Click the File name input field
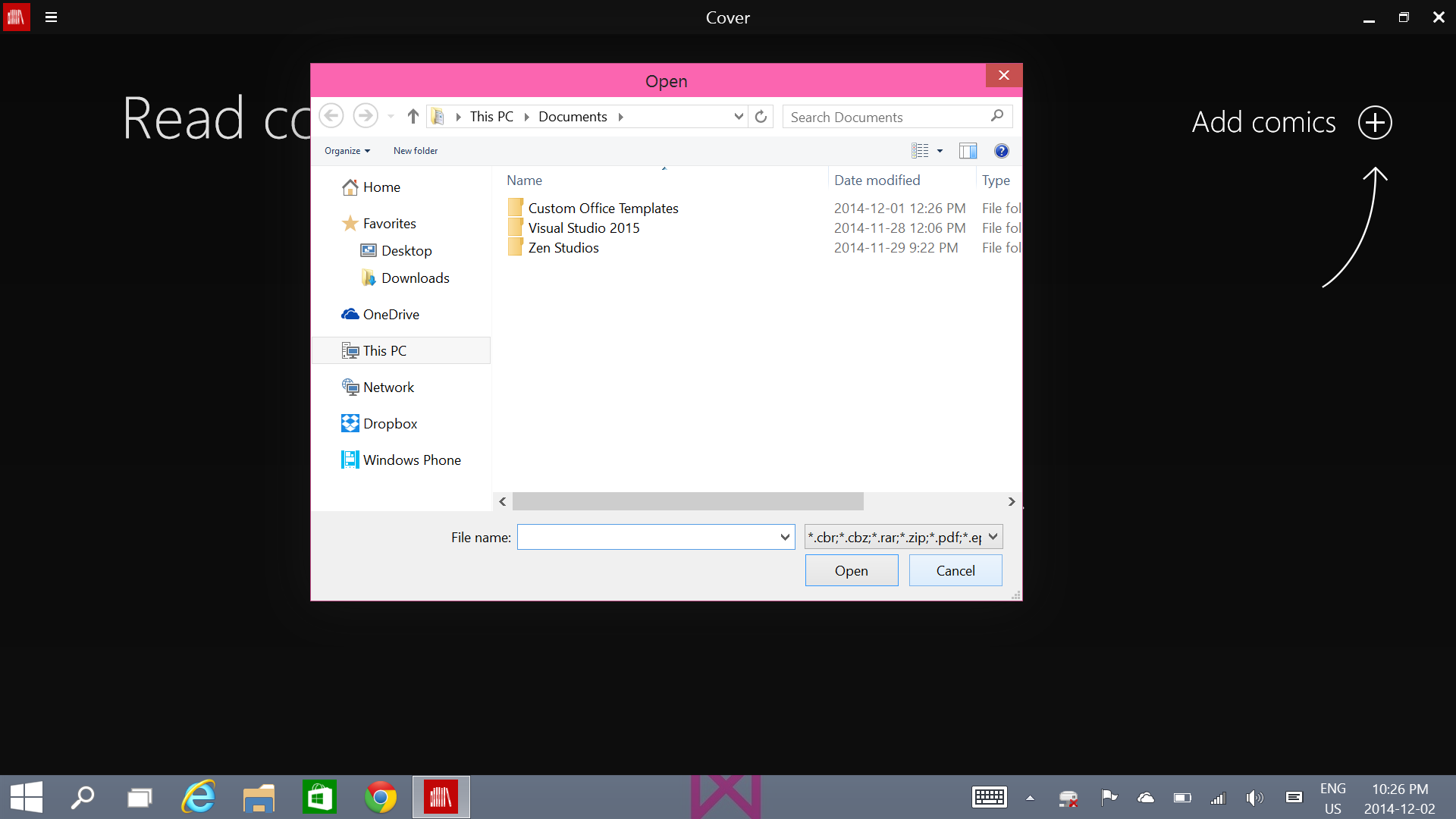Screen dimensions: 1456x819 coord(647,537)
